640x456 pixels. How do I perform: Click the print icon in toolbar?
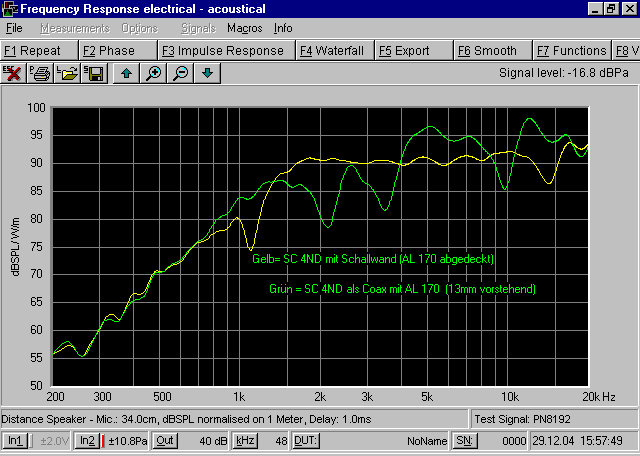41,73
